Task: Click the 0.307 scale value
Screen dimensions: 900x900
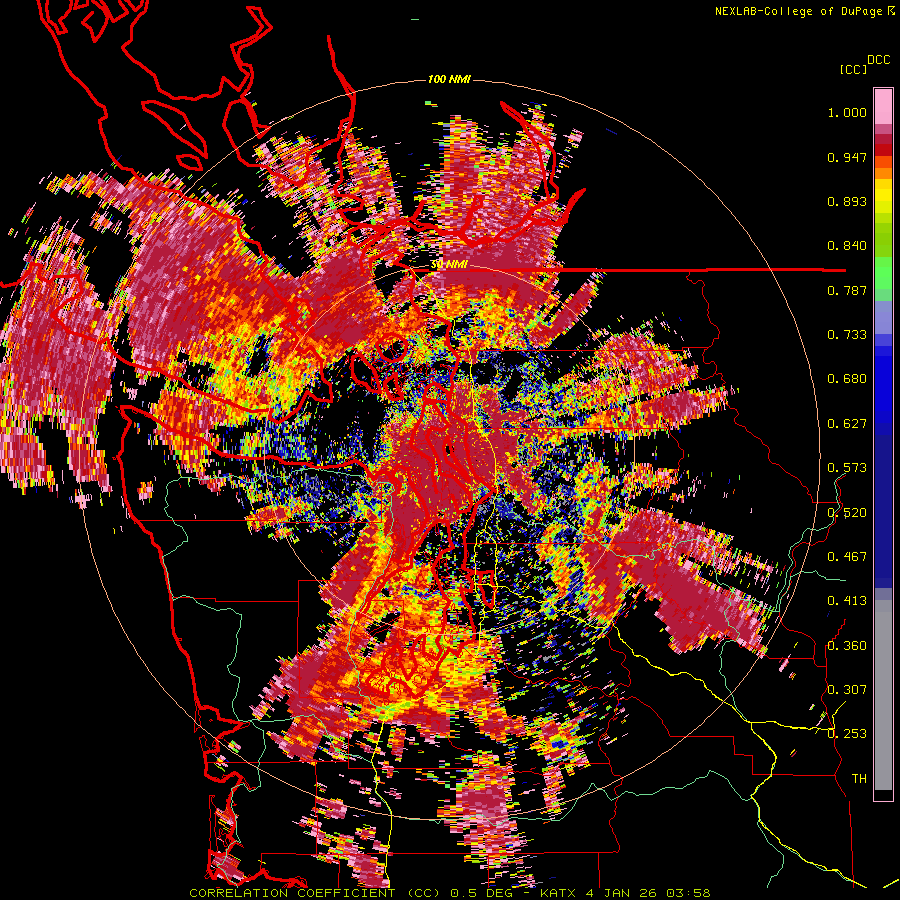Action: point(847,690)
